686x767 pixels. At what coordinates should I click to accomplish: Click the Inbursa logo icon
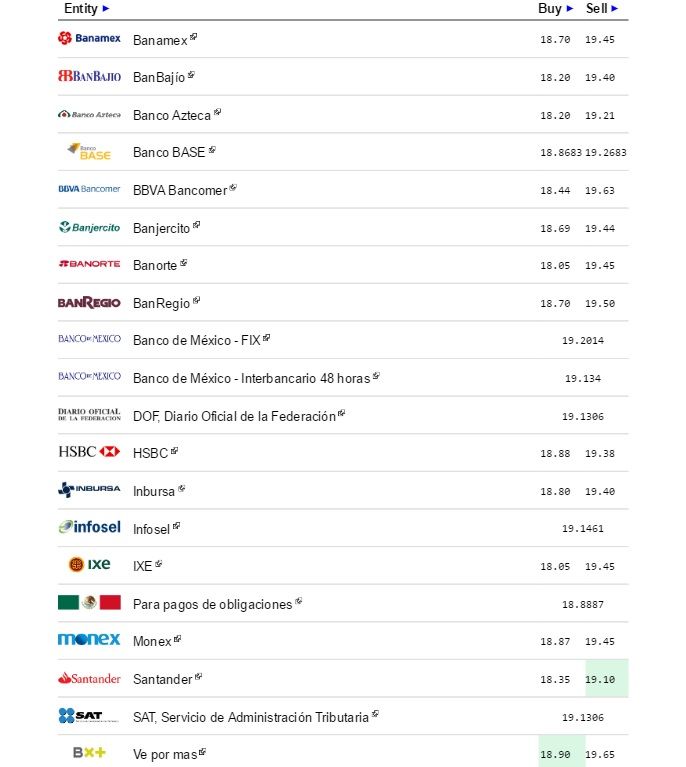(x=89, y=490)
